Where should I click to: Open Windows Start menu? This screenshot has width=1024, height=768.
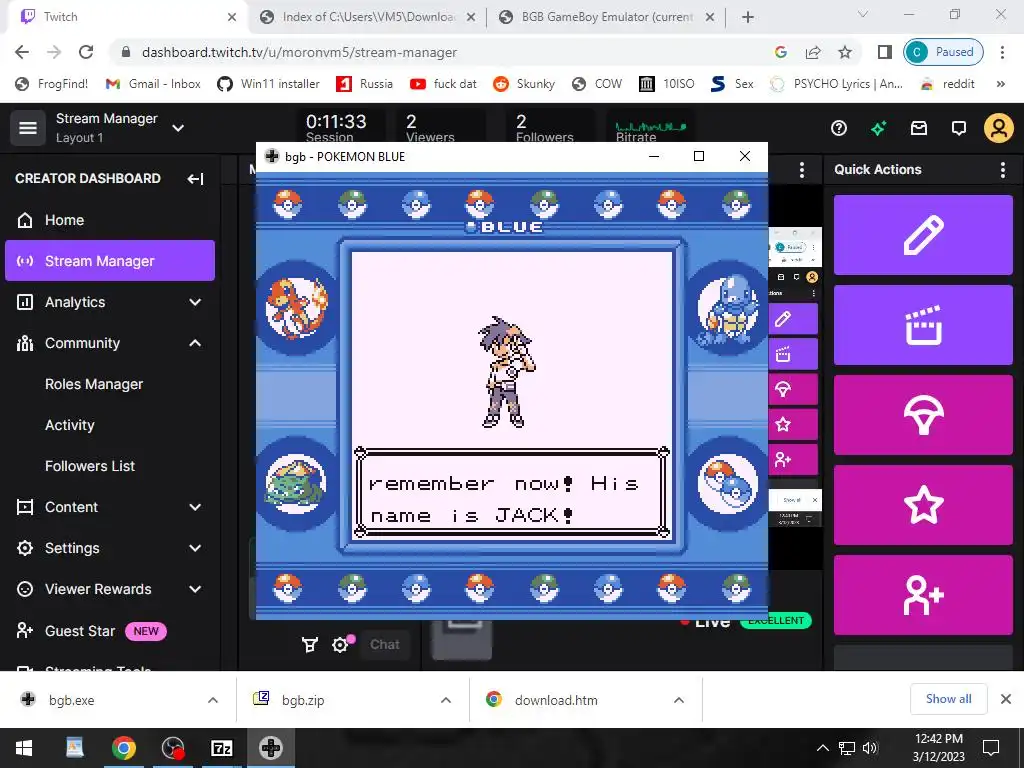tap(24, 748)
